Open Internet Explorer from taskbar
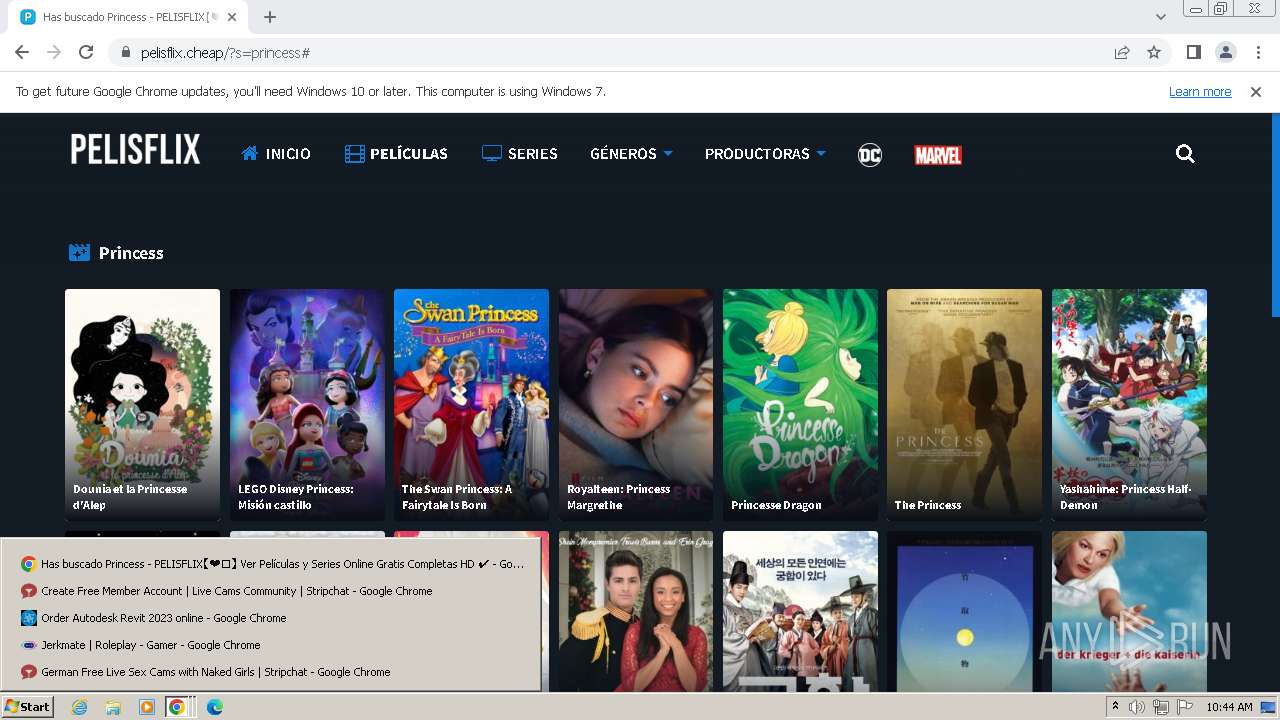1280x720 pixels. pos(79,707)
